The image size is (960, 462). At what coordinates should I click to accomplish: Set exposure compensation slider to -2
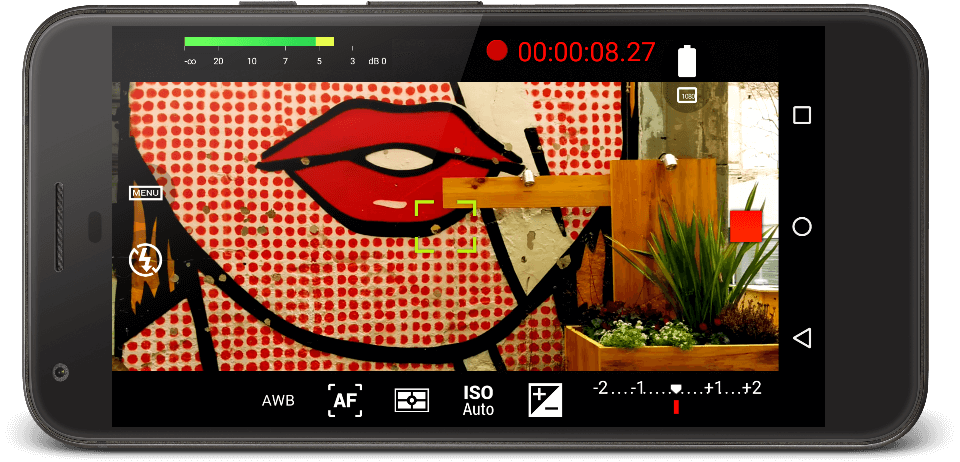(x=600, y=388)
